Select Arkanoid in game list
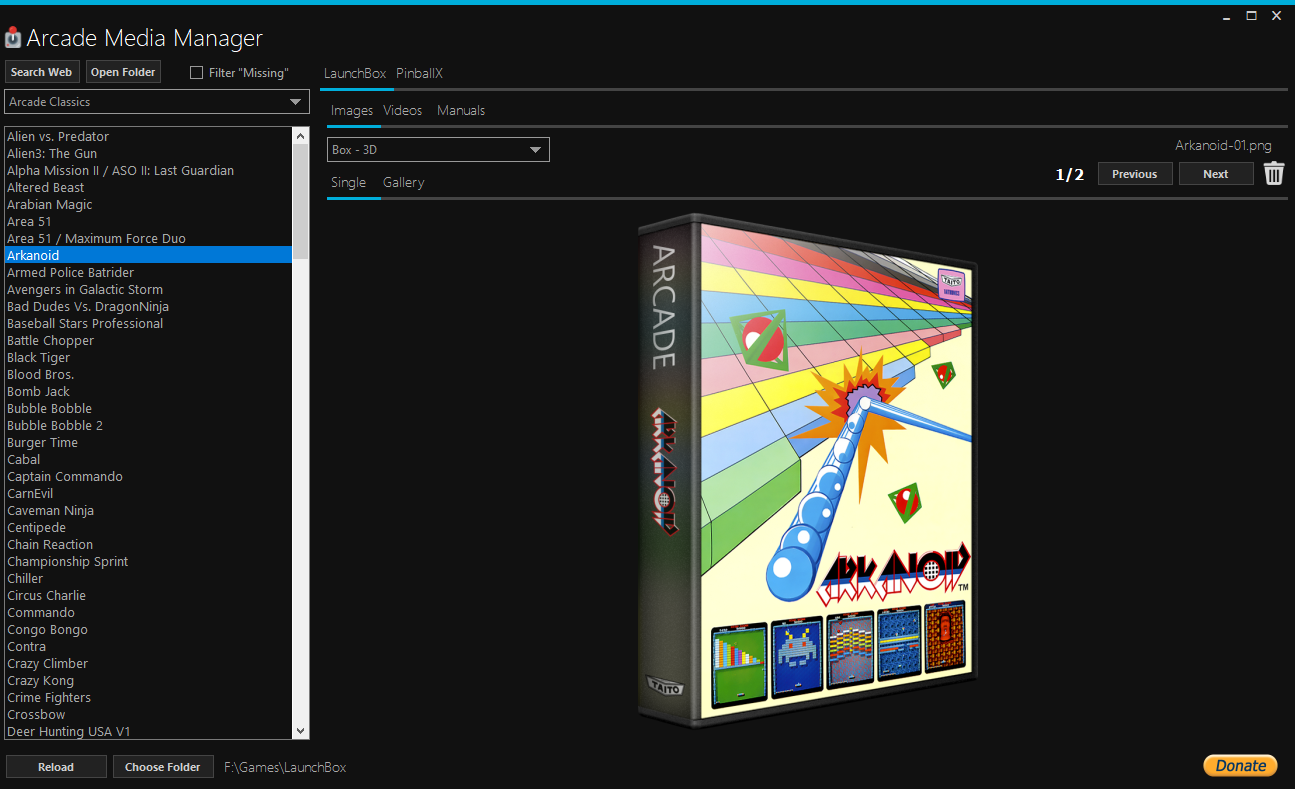Image resolution: width=1295 pixels, height=789 pixels. pos(149,256)
